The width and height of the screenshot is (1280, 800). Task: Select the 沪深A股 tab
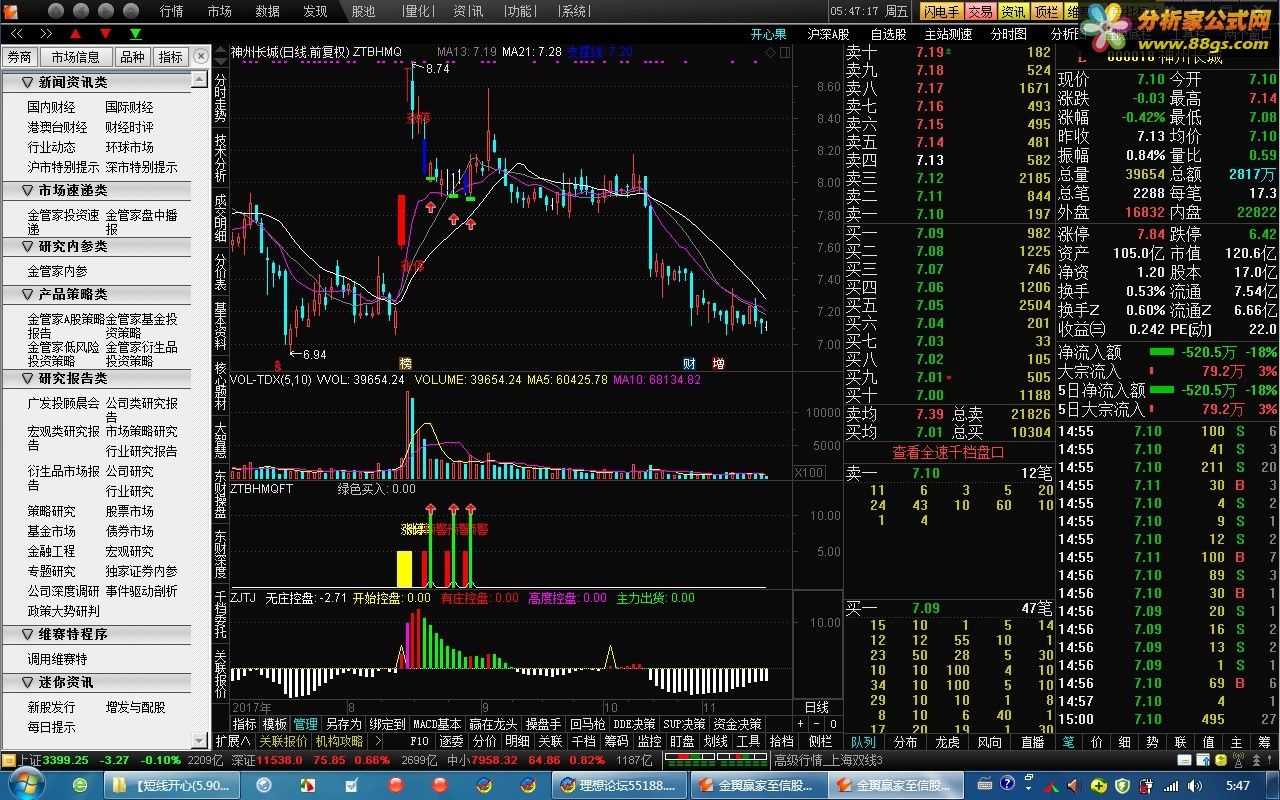829,34
